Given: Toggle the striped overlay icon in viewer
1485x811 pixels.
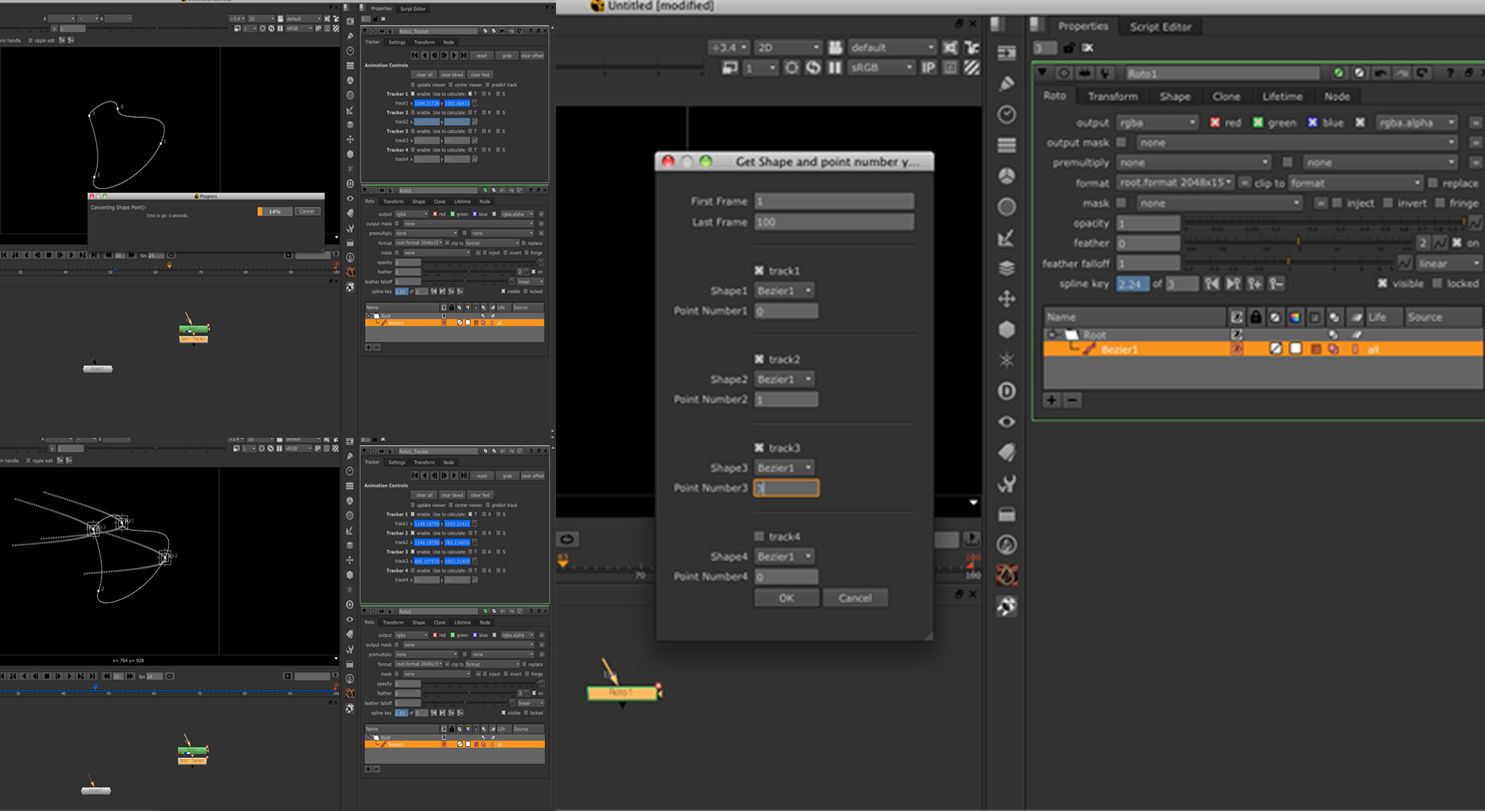Looking at the screenshot, I should pos(971,68).
